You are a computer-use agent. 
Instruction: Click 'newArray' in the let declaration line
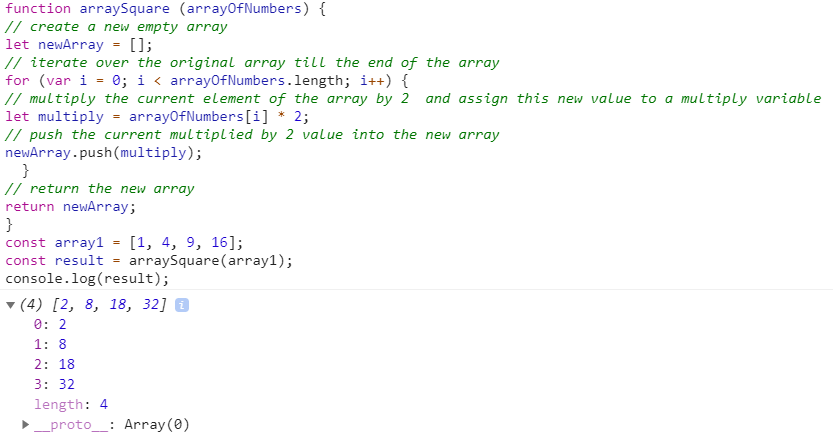pos(71,45)
